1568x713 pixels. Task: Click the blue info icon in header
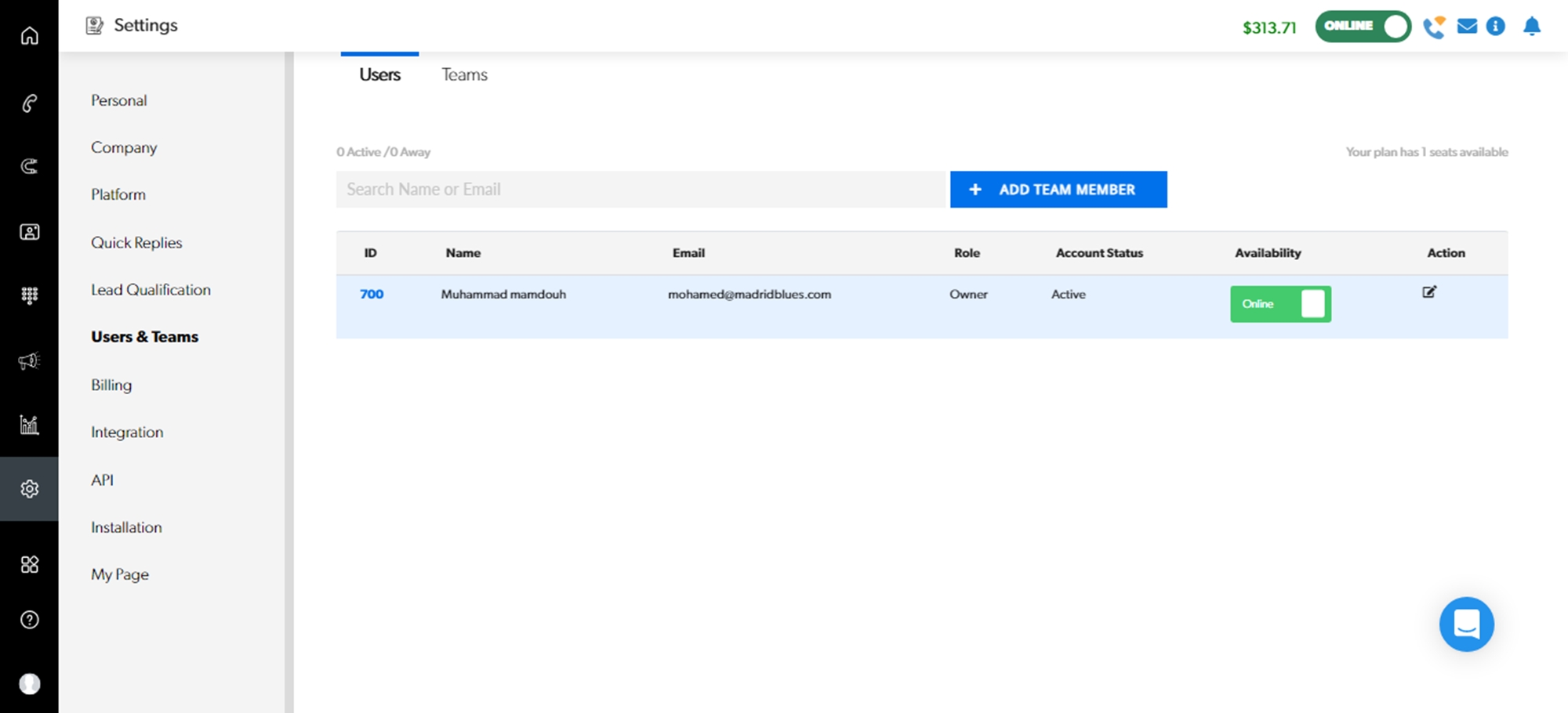point(1496,27)
